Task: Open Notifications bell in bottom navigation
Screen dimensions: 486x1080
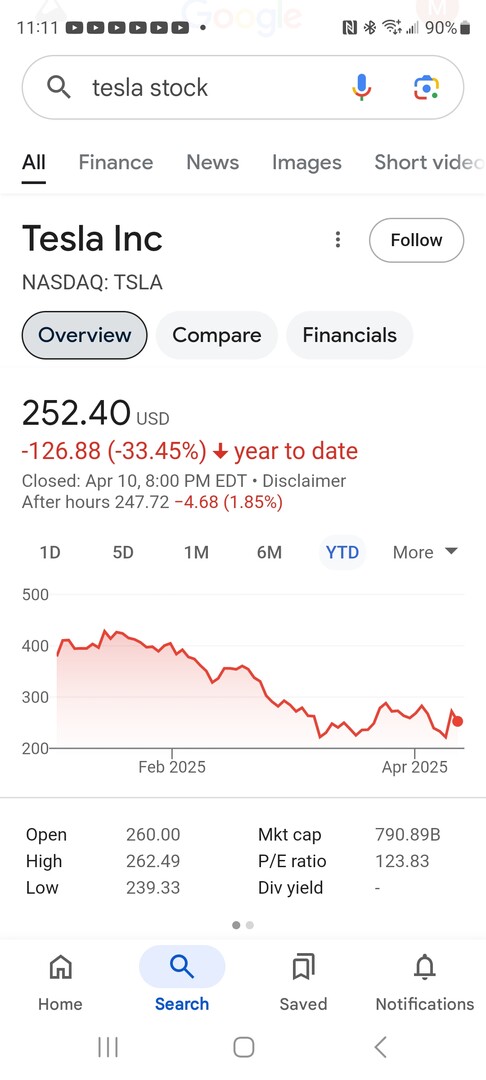Action: tap(425, 982)
